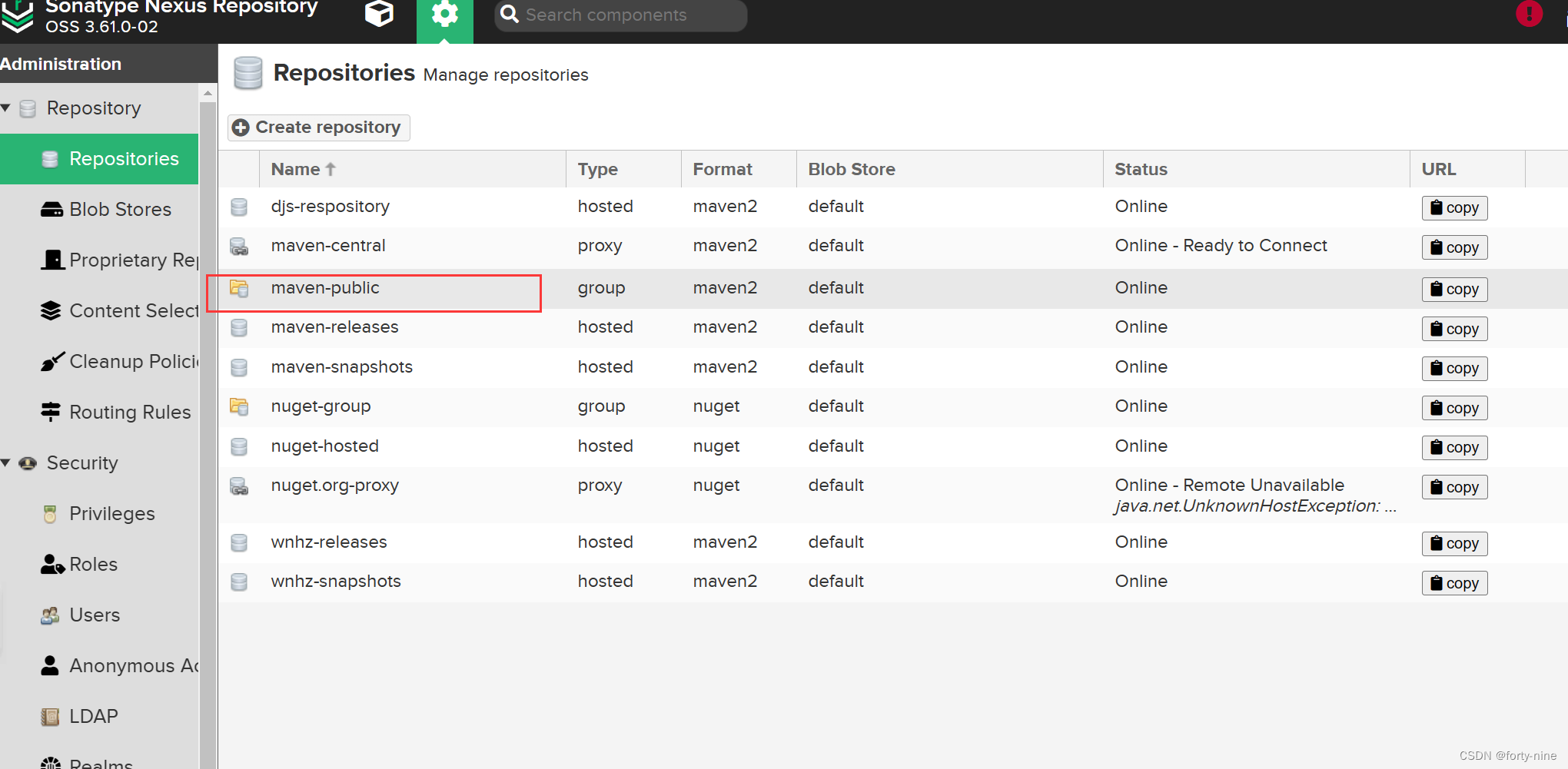This screenshot has width=1568, height=769.
Task: Click the Anonymous Access person icon
Action: [x=50, y=665]
